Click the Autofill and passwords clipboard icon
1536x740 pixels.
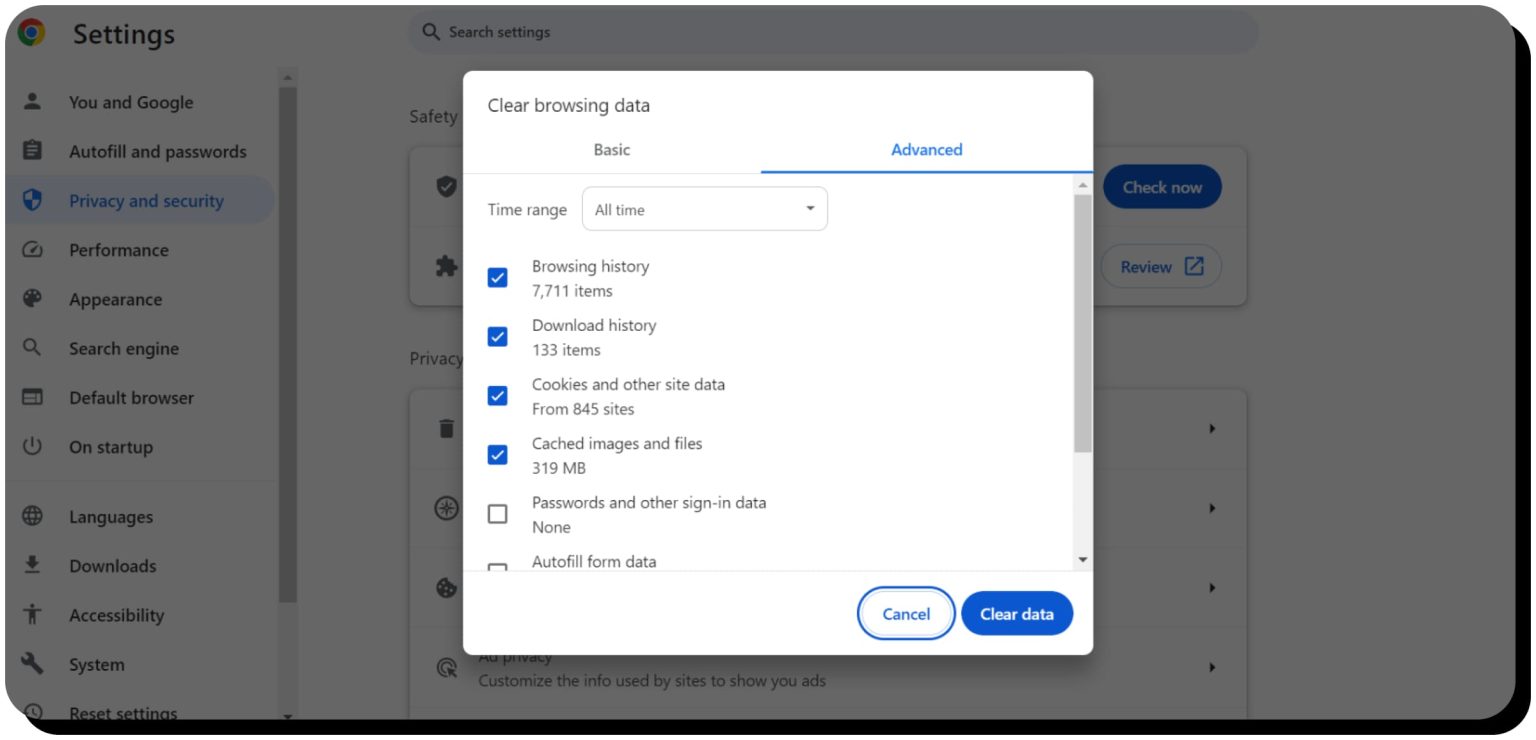pos(32,151)
